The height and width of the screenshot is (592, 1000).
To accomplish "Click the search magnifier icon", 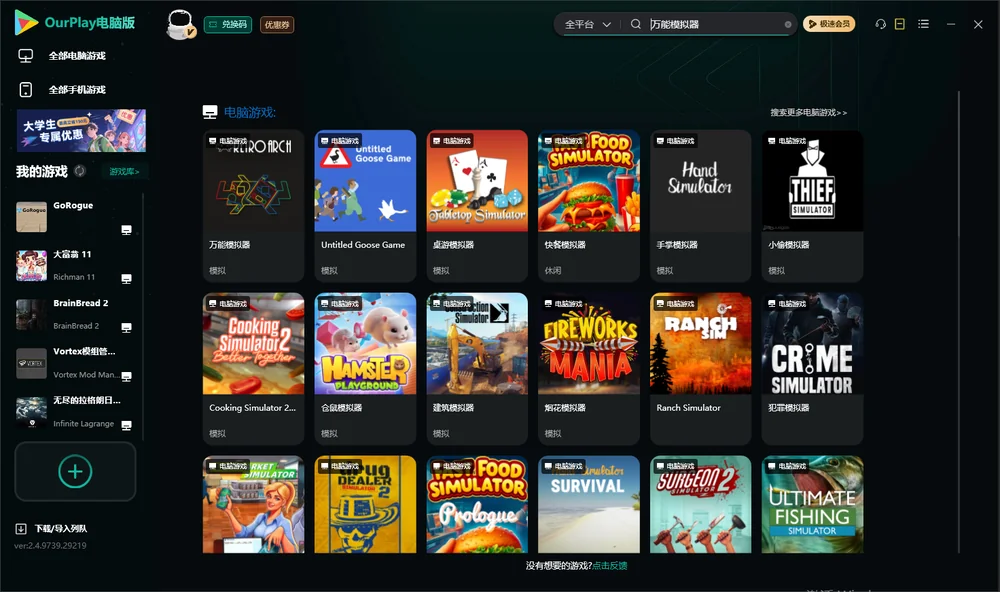I will pyautogui.click(x=636, y=24).
